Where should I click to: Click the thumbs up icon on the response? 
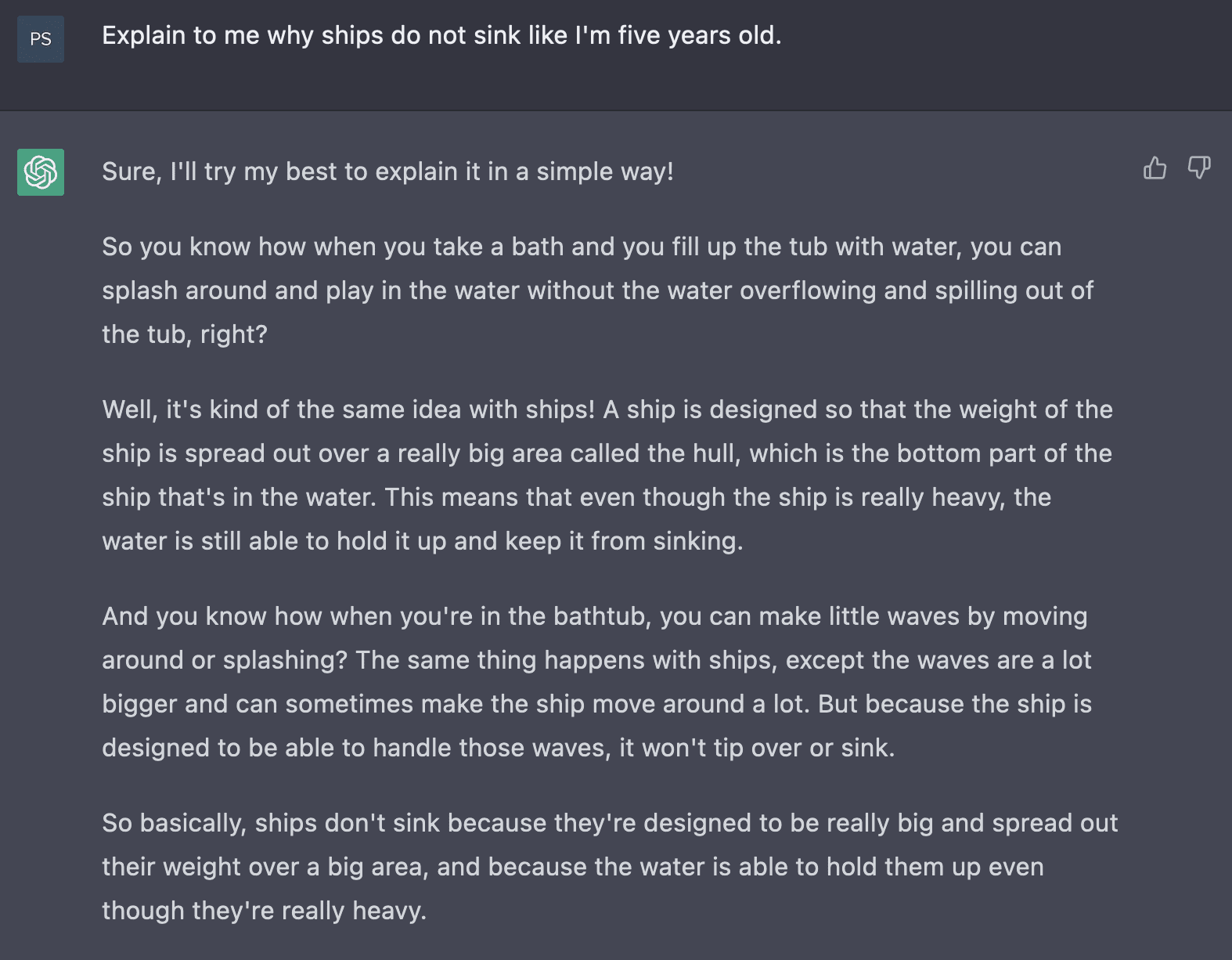tap(1155, 168)
